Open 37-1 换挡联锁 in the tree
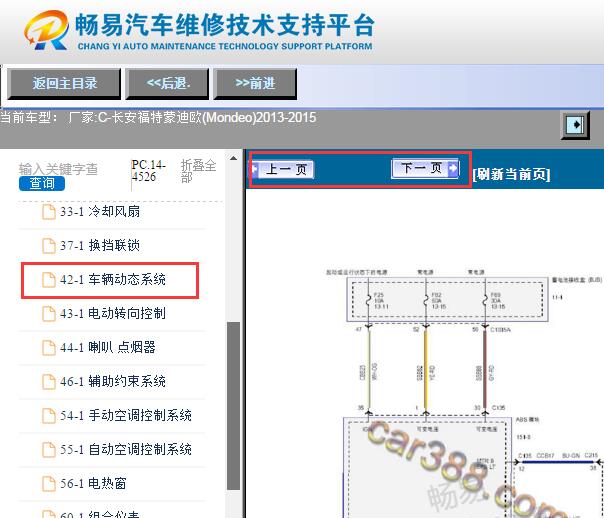The image size is (604, 518). point(100,246)
